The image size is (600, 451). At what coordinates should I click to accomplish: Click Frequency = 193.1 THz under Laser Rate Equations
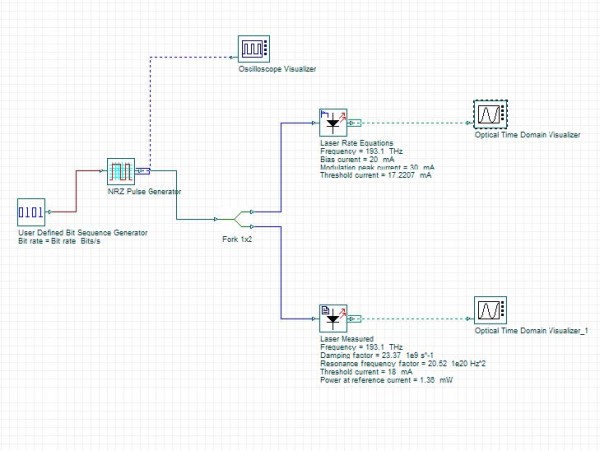(x=362, y=151)
